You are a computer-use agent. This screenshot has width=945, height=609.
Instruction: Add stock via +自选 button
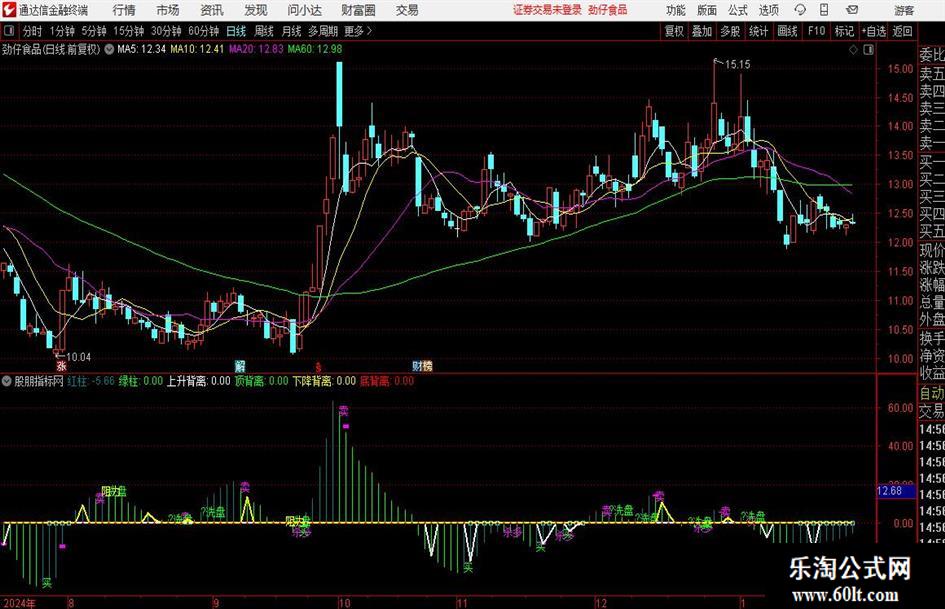pos(874,31)
